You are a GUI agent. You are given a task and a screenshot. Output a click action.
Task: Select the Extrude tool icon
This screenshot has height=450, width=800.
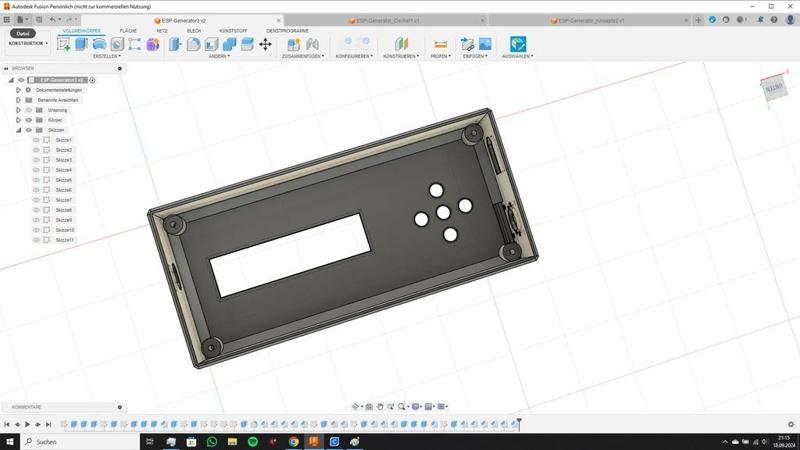tap(82, 44)
